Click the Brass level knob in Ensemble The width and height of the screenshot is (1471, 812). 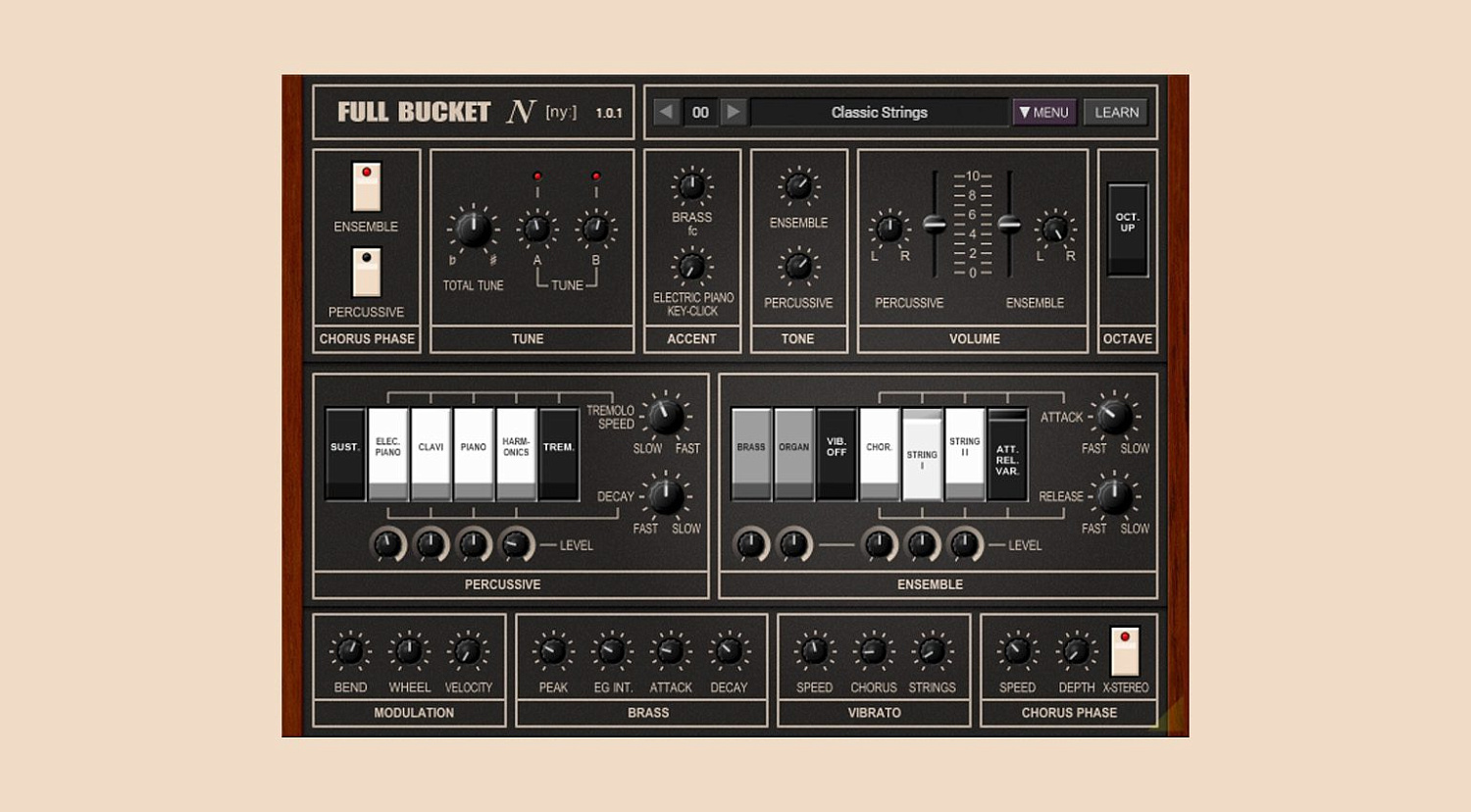tap(752, 544)
